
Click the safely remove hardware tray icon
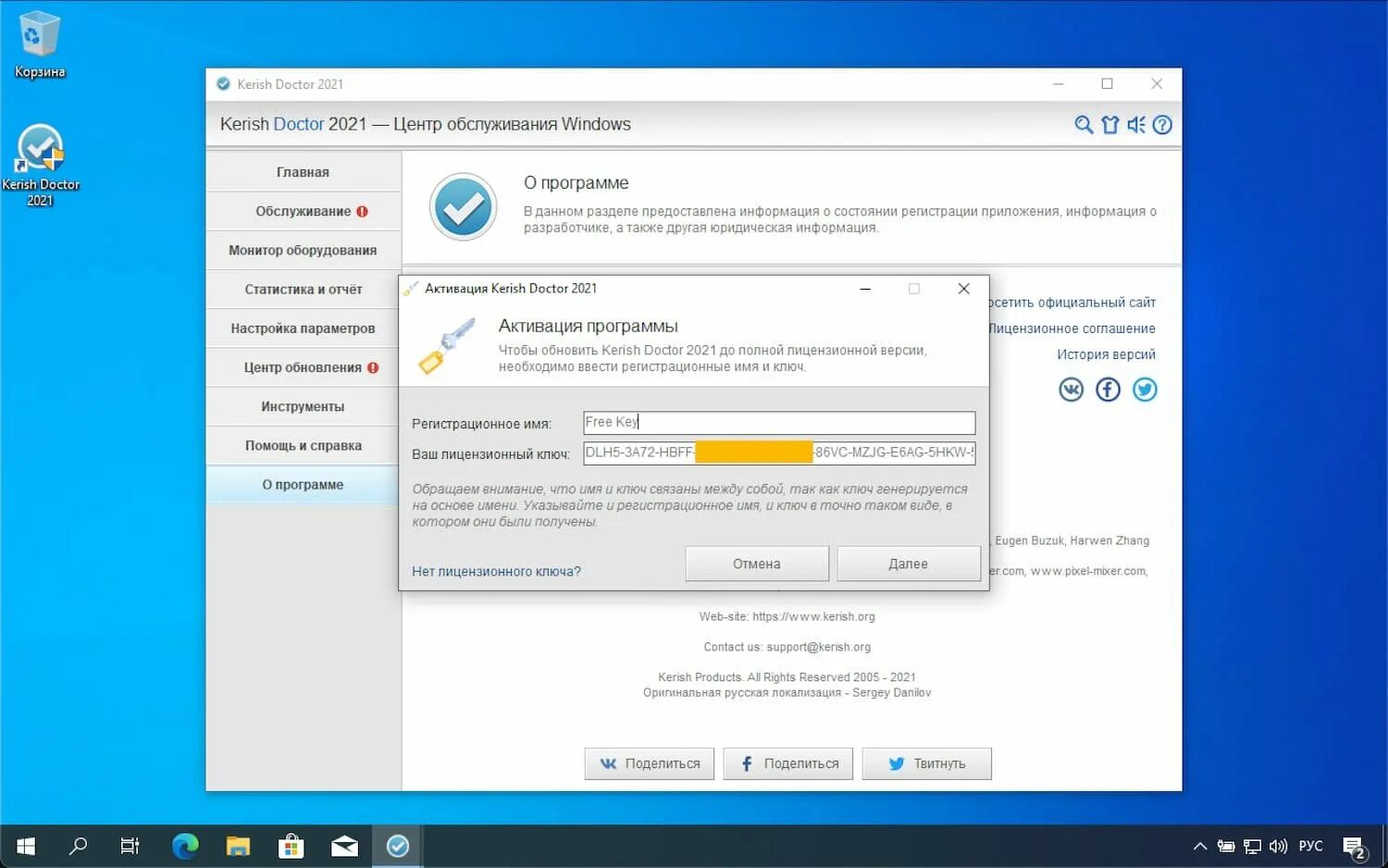[1226, 846]
